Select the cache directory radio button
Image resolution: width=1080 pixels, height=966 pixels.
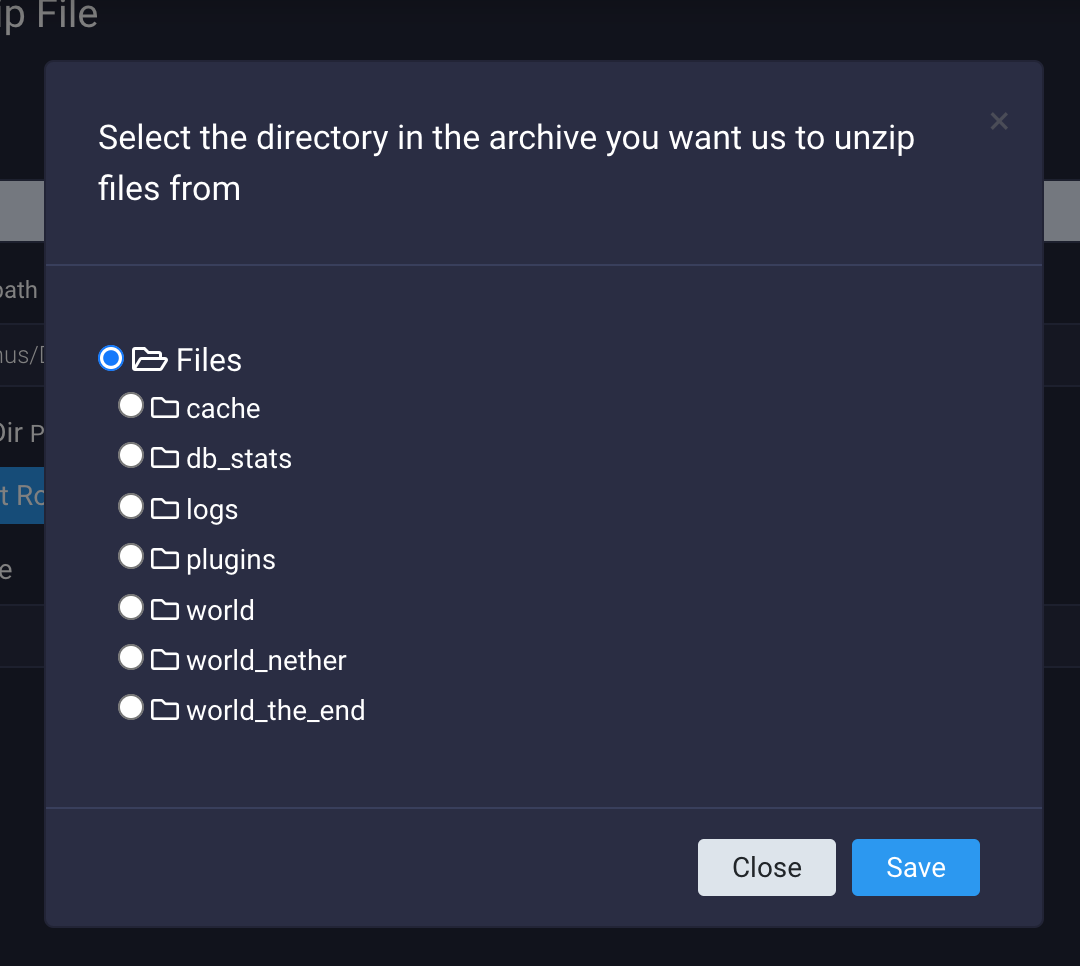131,405
